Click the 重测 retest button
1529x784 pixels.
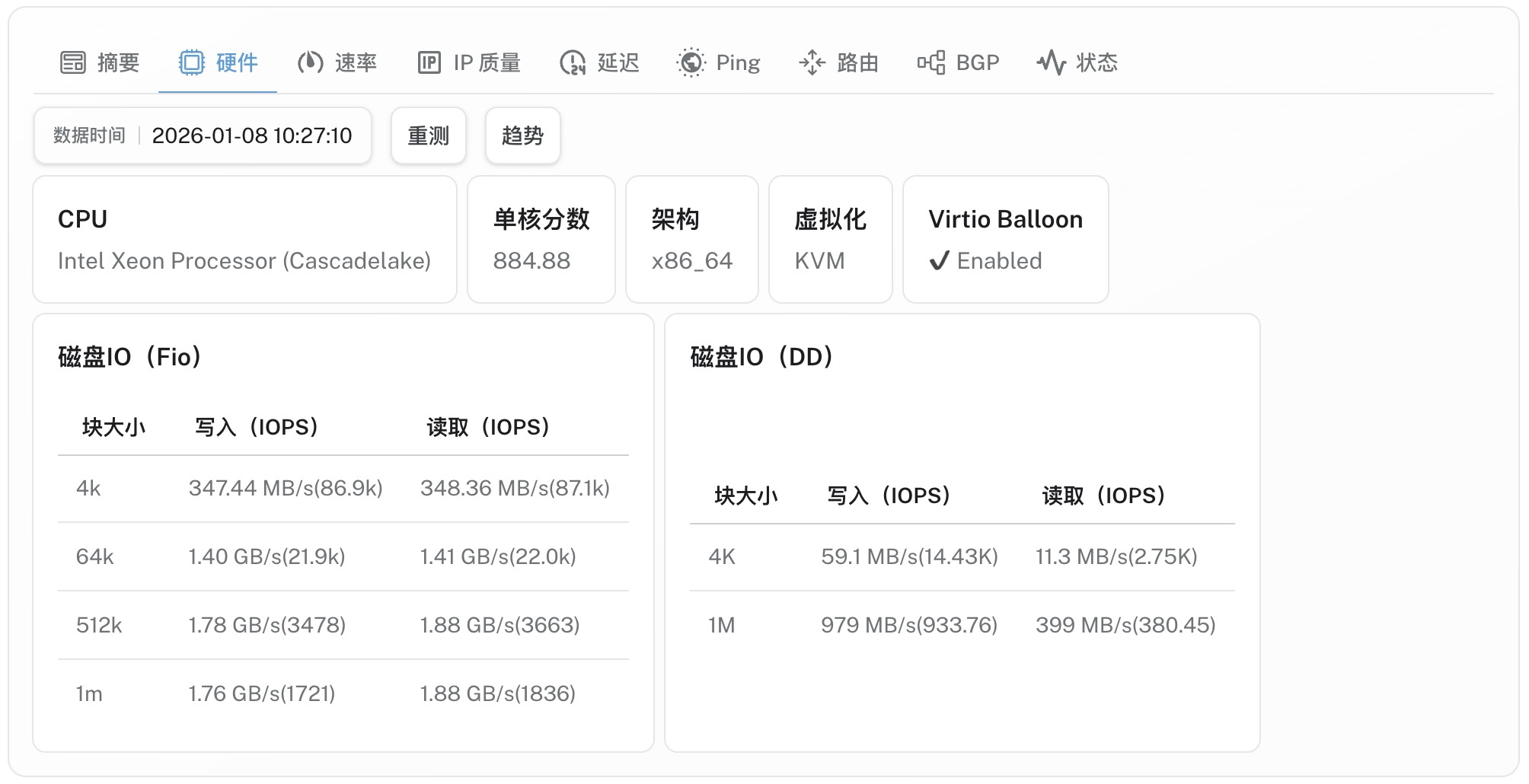click(x=429, y=135)
